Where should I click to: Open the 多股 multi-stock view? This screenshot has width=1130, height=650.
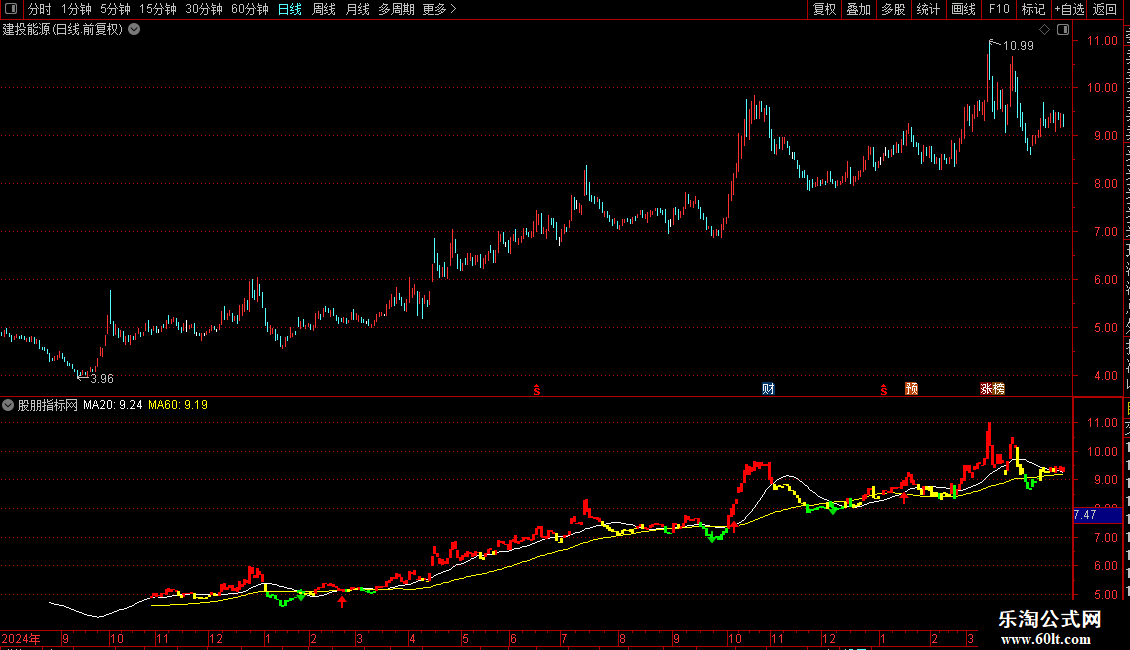tap(893, 9)
